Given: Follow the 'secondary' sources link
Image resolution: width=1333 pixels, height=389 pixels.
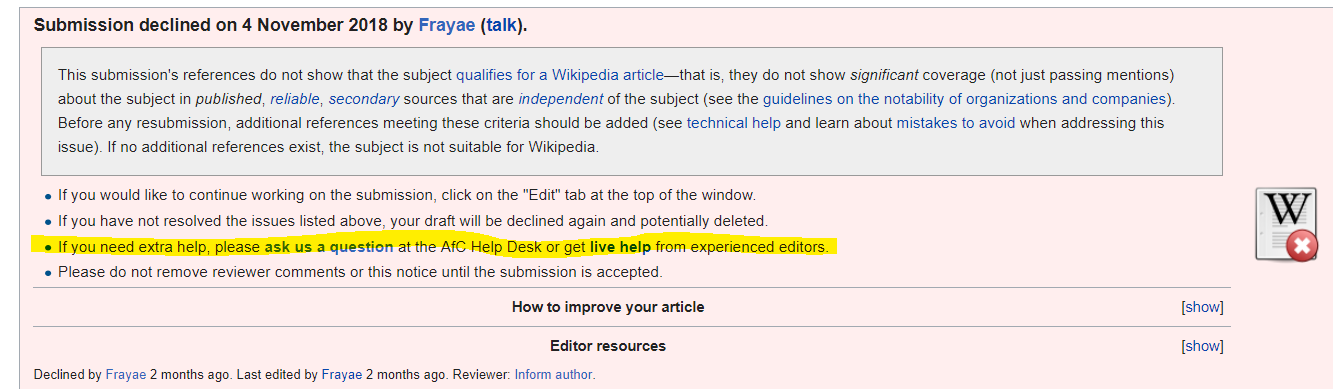Looking at the screenshot, I should click(x=364, y=99).
